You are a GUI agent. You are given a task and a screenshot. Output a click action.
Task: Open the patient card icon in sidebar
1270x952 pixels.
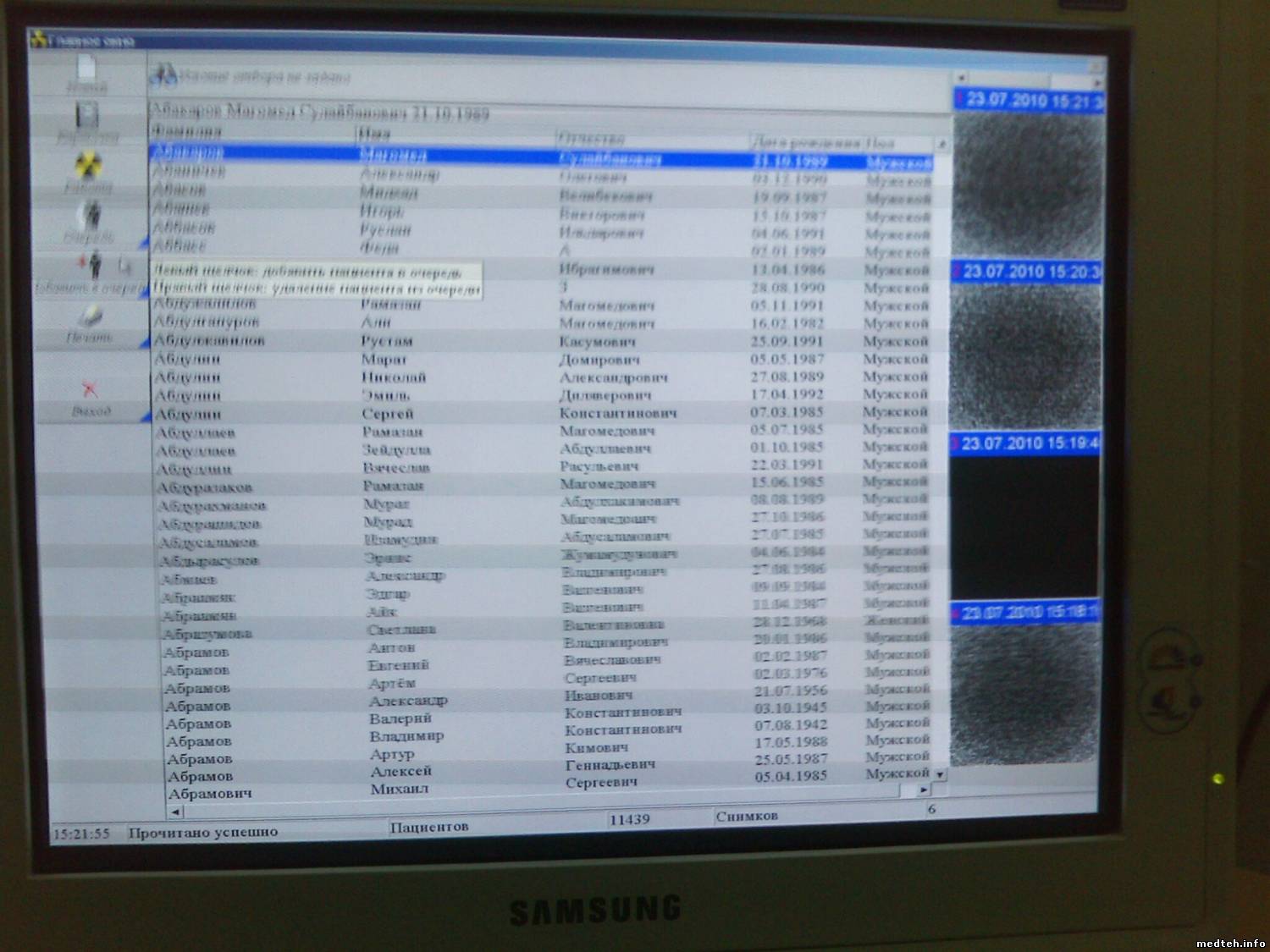pos(87,116)
